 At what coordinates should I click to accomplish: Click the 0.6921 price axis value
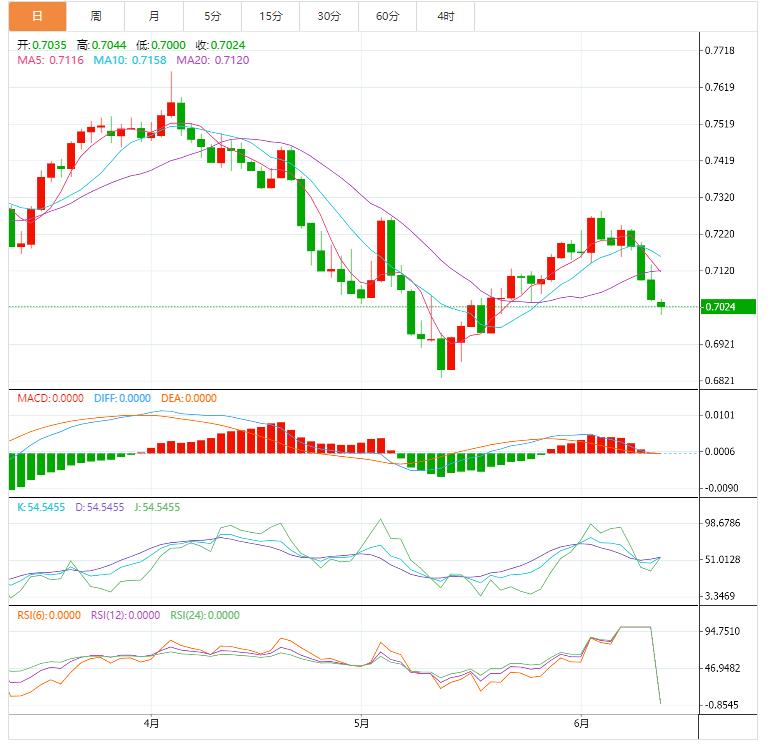click(x=719, y=344)
